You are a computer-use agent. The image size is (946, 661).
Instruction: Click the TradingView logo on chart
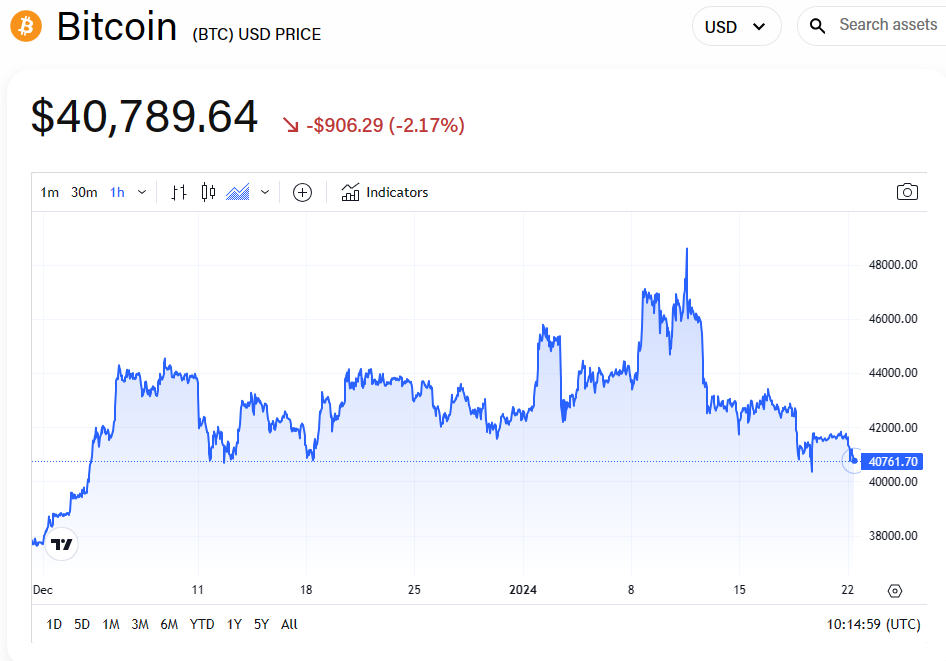click(x=62, y=544)
